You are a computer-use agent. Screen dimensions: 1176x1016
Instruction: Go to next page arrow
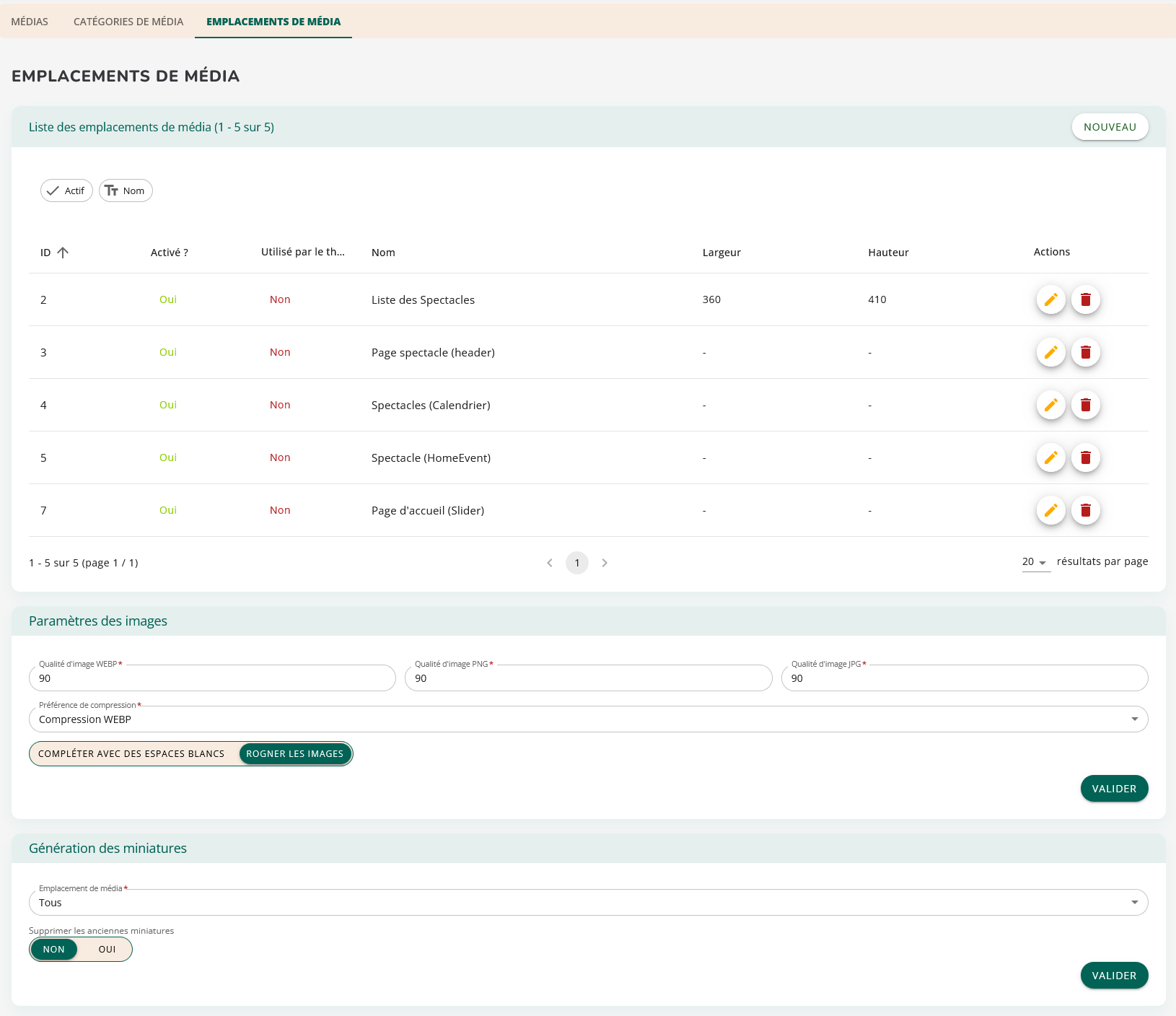point(605,563)
